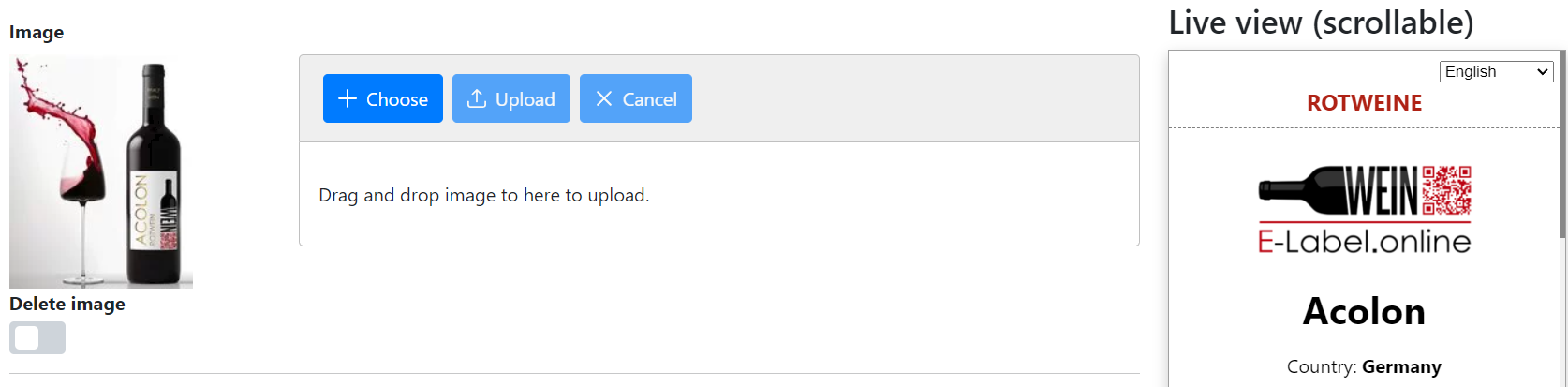Screen dimensions: 1568x387
Task: Click the X icon on Cancel
Action: tap(604, 98)
